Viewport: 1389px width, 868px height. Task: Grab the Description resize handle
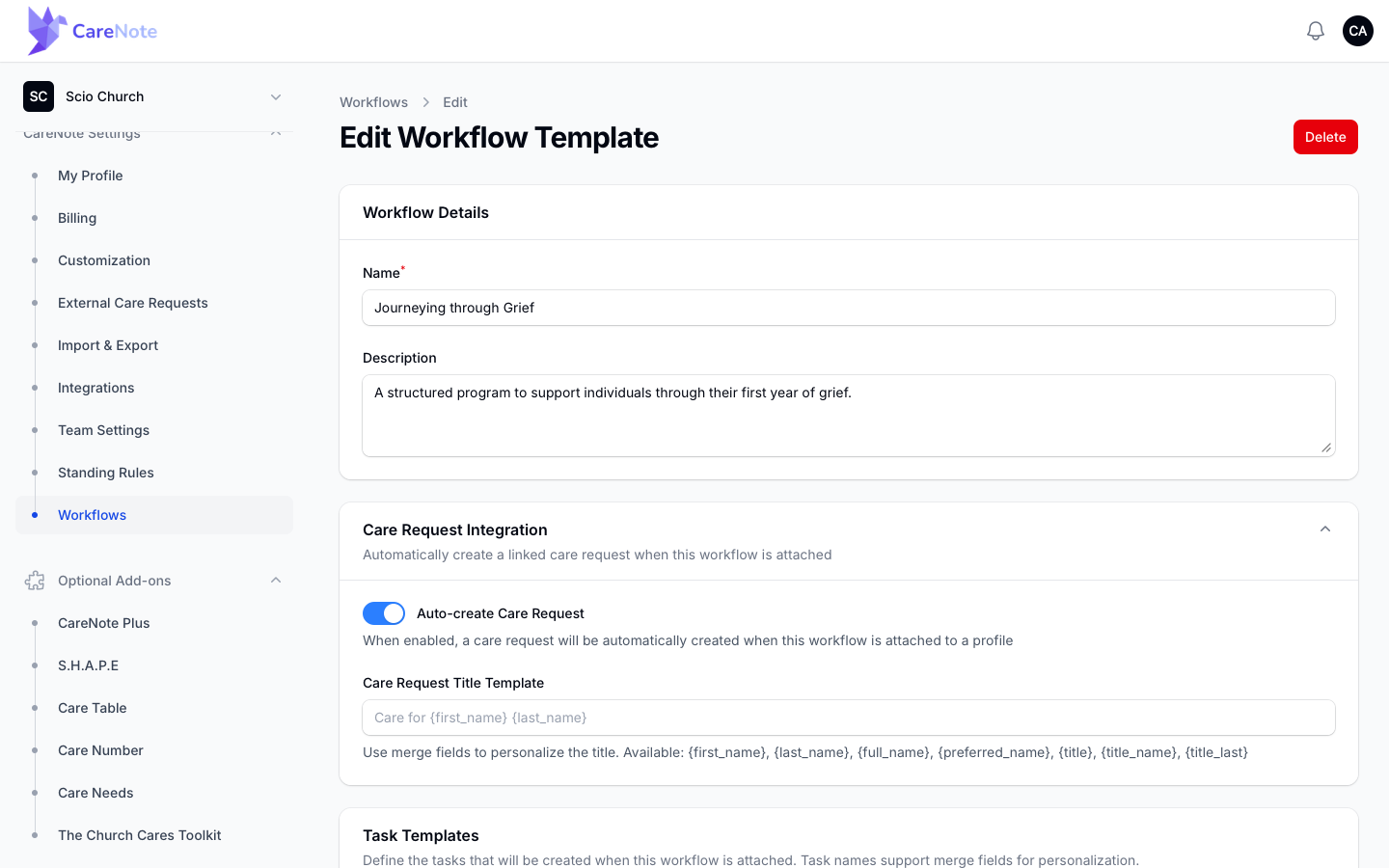coord(1326,448)
